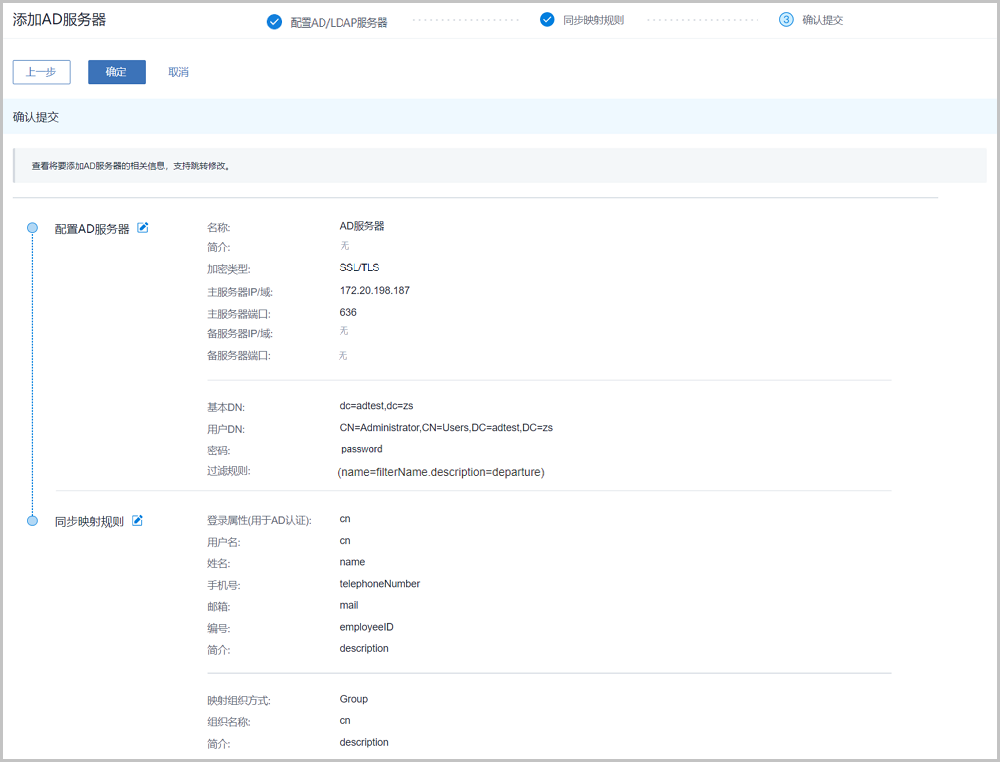Select the 确认提交 step label in header
The width and height of the screenshot is (1000, 762).
coord(822,20)
